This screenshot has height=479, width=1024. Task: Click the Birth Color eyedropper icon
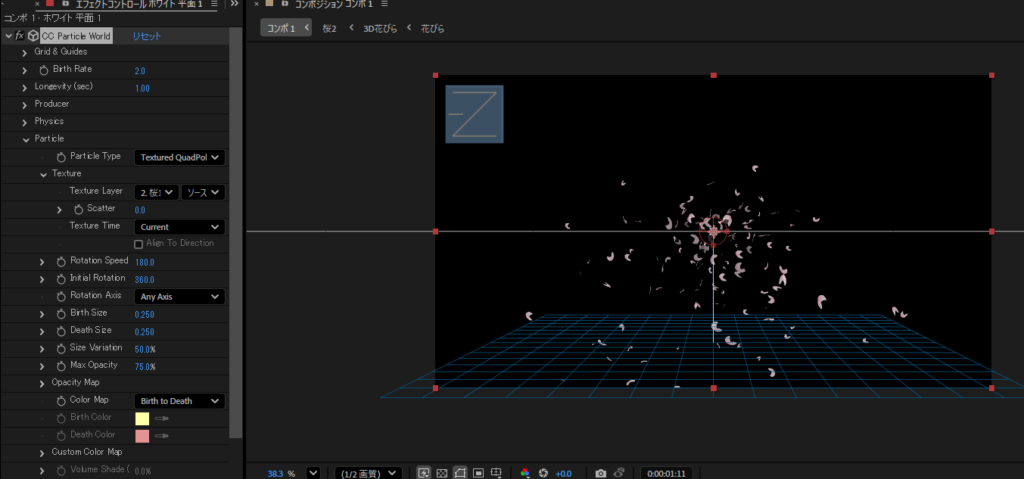click(161, 418)
